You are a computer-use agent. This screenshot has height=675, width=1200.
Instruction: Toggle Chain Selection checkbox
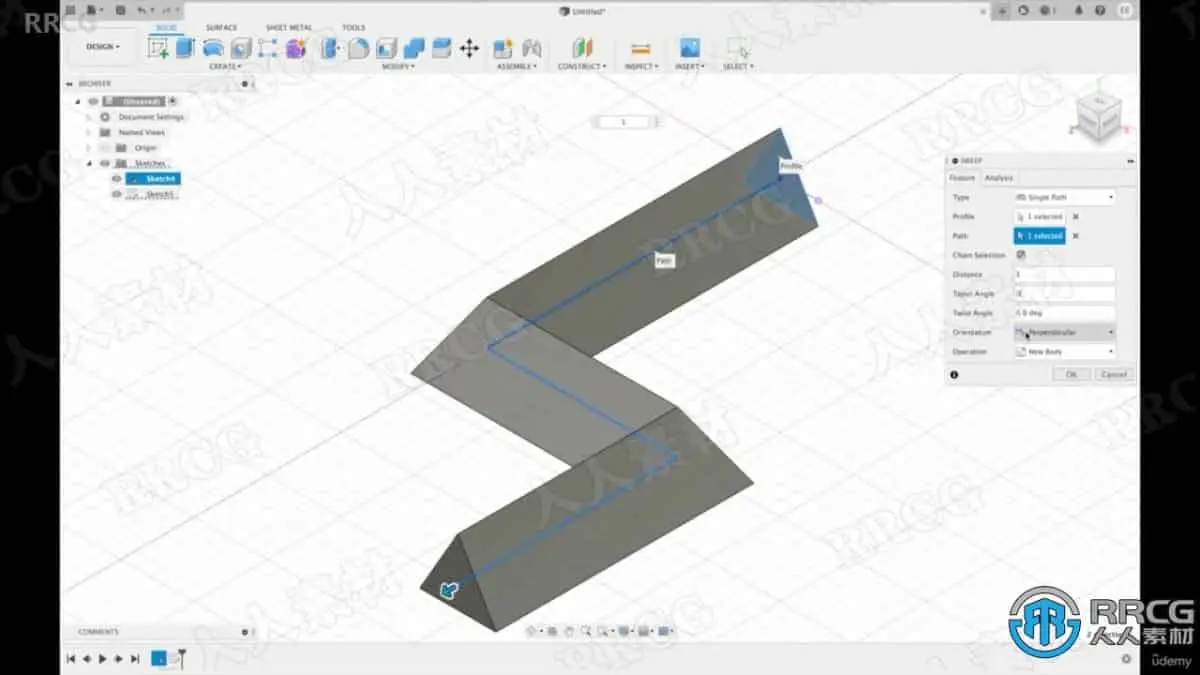tap(1020, 255)
